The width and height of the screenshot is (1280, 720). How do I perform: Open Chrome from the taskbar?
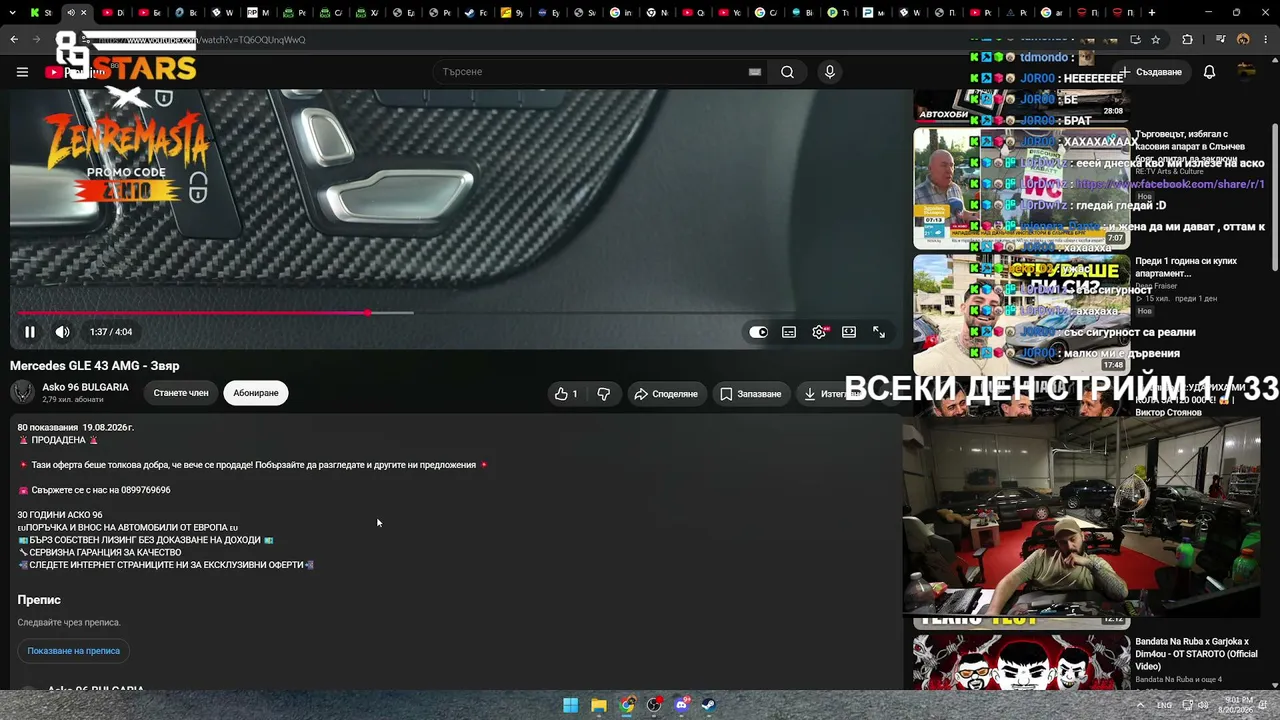click(626, 705)
